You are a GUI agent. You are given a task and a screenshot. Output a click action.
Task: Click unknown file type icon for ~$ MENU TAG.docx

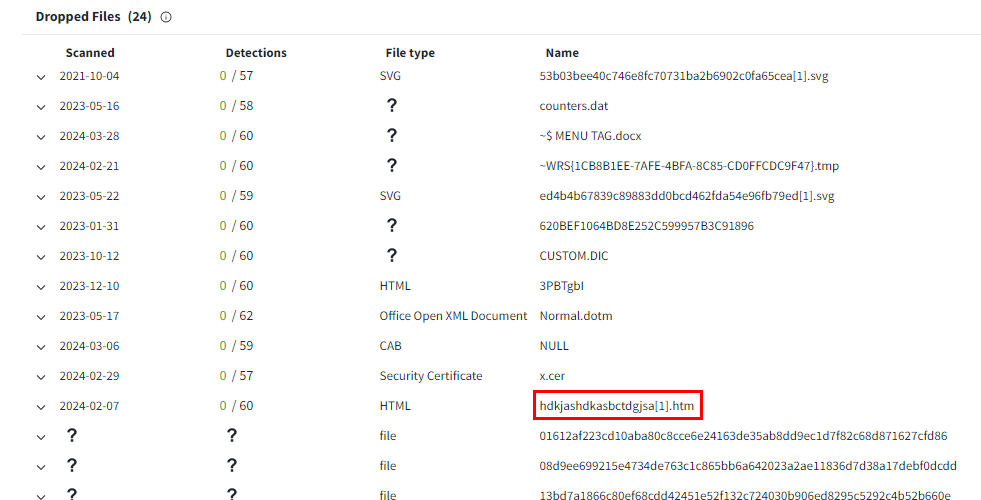pos(392,136)
